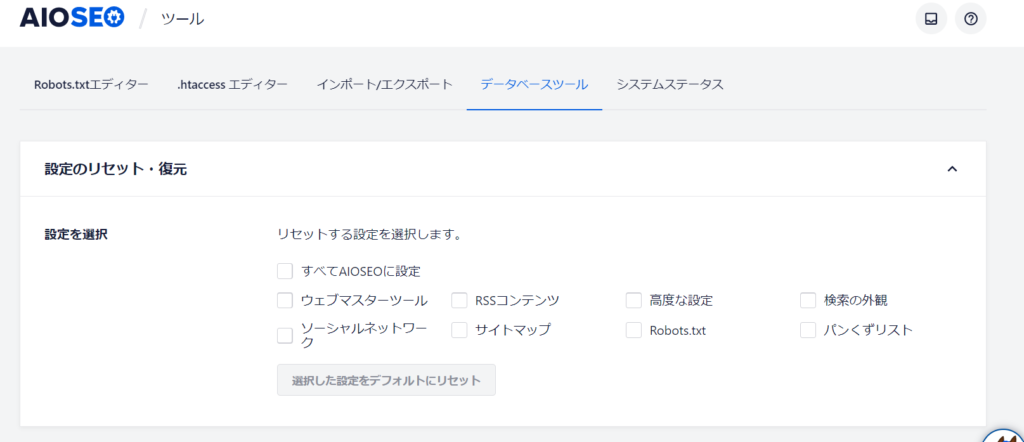Open the notifications inbox icon

tap(930, 19)
